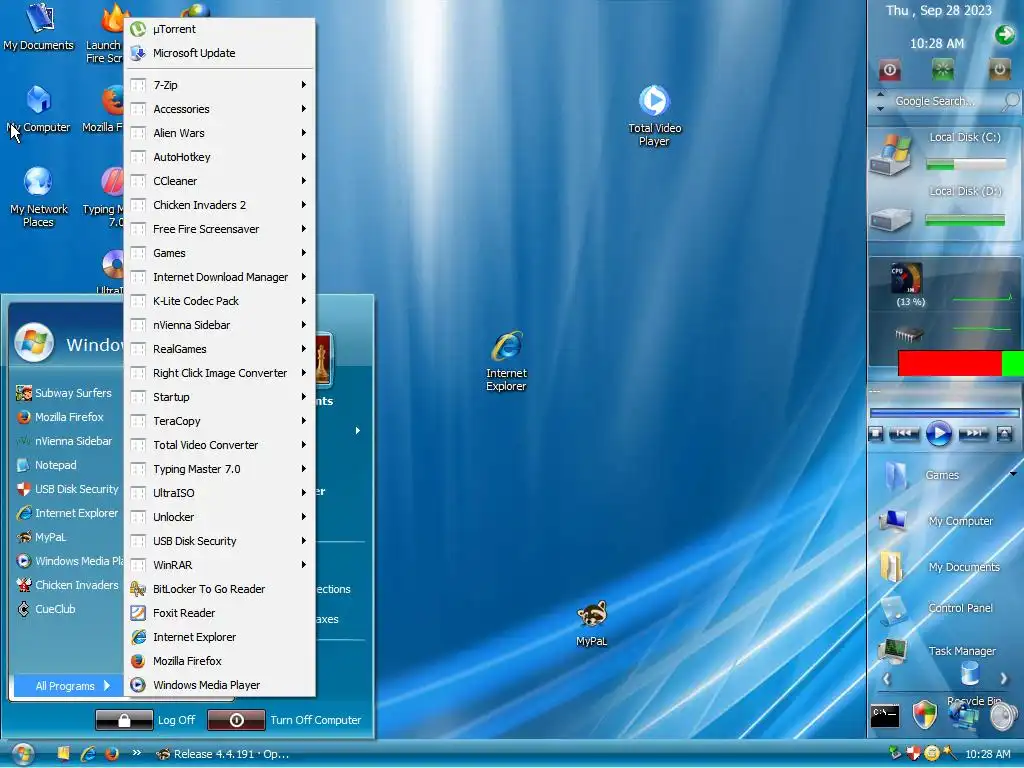This screenshot has height=768, width=1024.
Task: Select My Documents desktop icon
Action: click(39, 27)
